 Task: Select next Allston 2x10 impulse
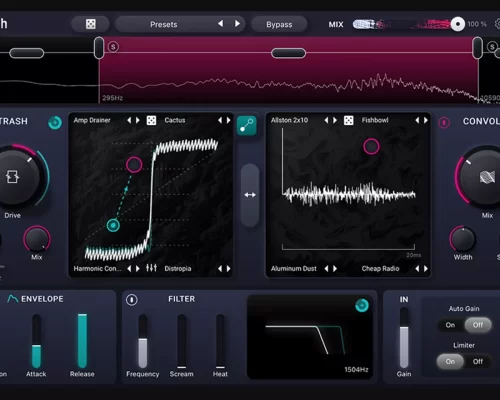coord(335,120)
